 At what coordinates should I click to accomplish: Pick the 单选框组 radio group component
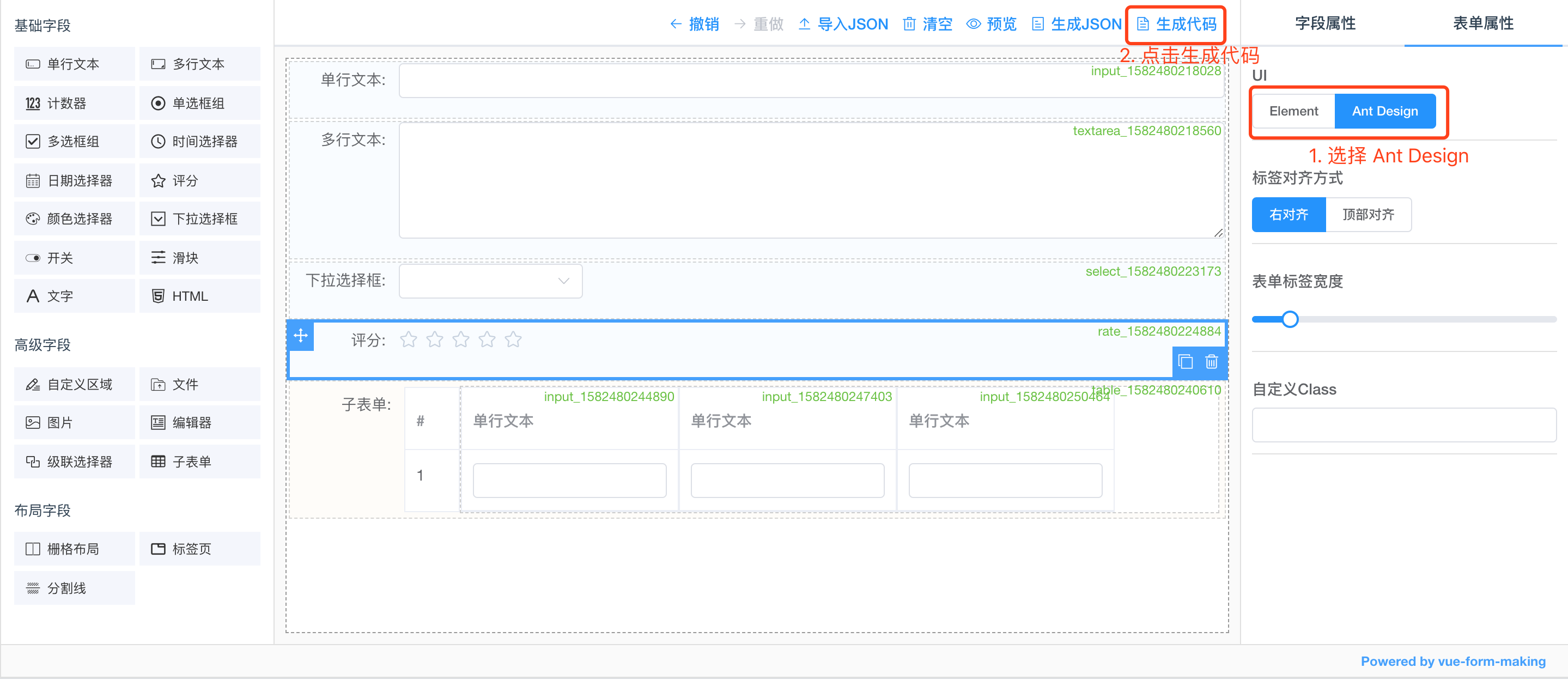tap(199, 103)
